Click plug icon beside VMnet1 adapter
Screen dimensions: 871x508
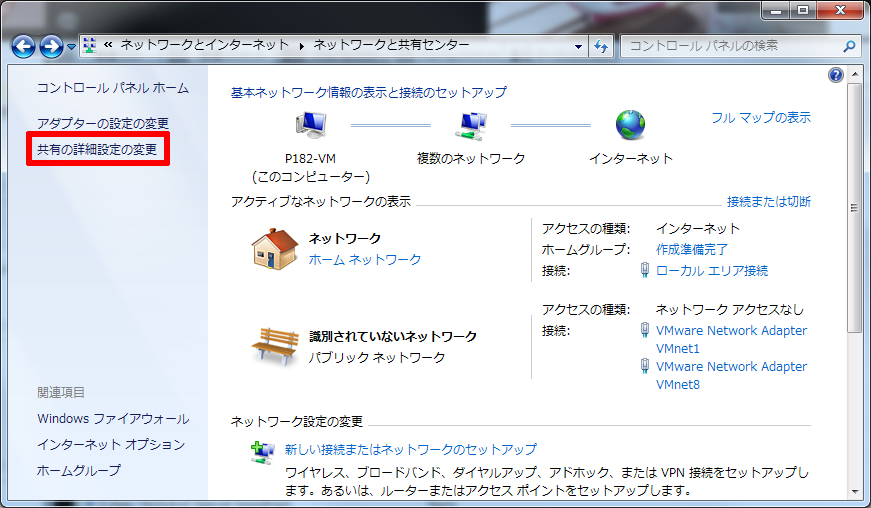click(x=645, y=330)
